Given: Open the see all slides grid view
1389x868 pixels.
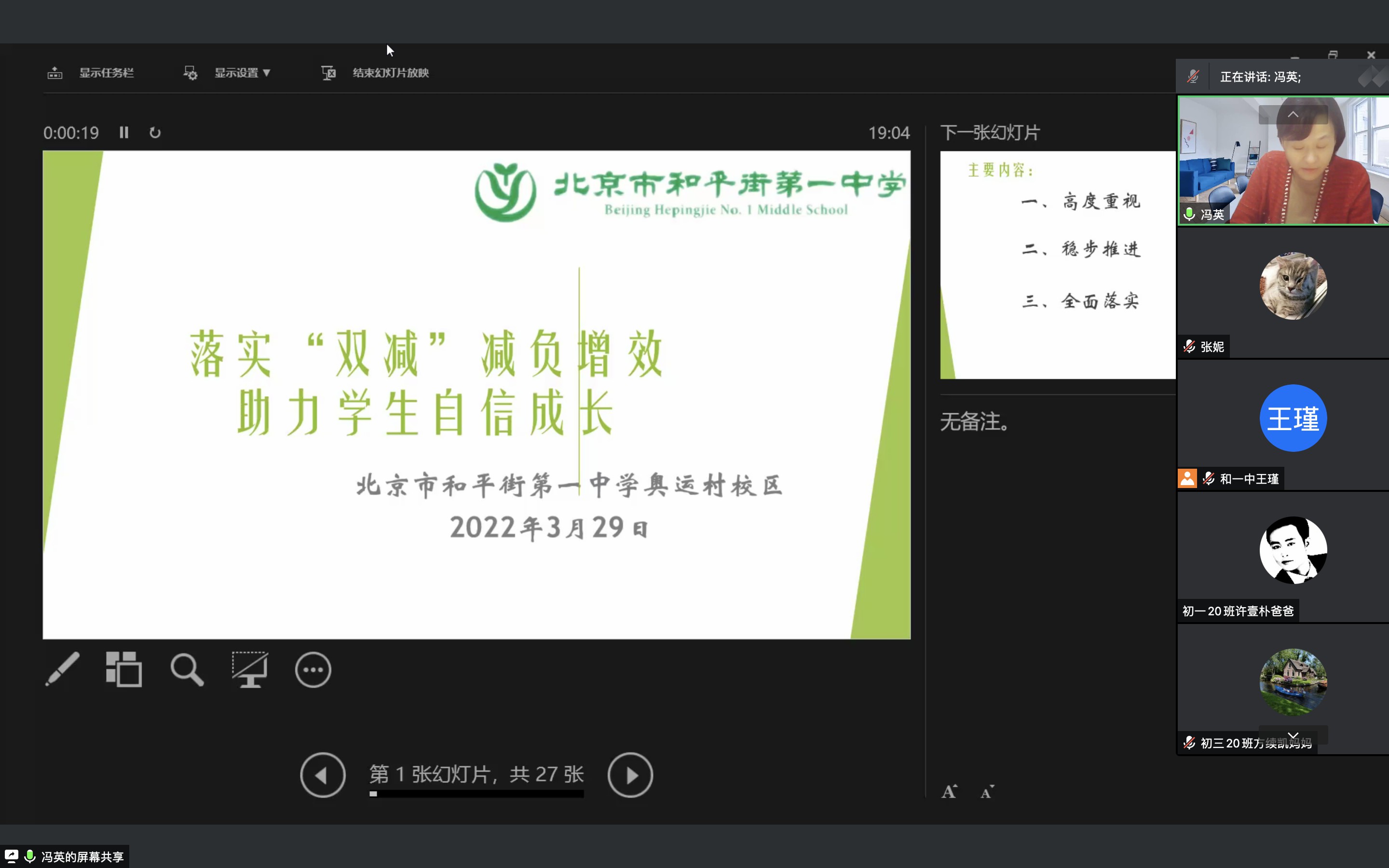Looking at the screenshot, I should tap(124, 669).
